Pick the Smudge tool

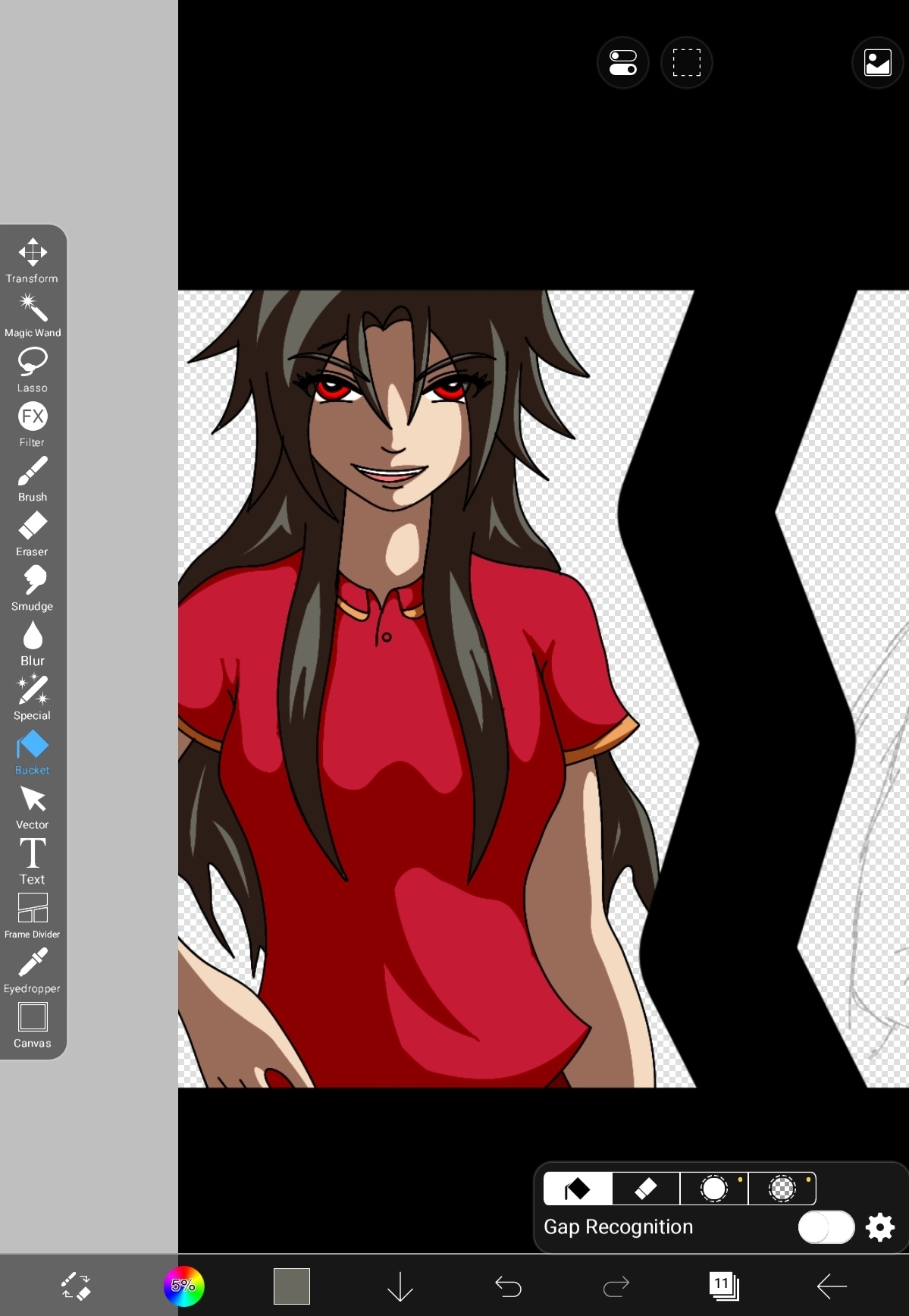tap(33, 588)
